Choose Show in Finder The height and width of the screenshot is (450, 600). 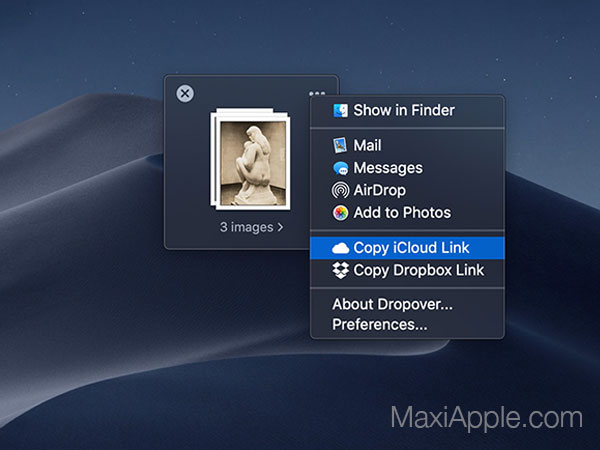tap(407, 111)
